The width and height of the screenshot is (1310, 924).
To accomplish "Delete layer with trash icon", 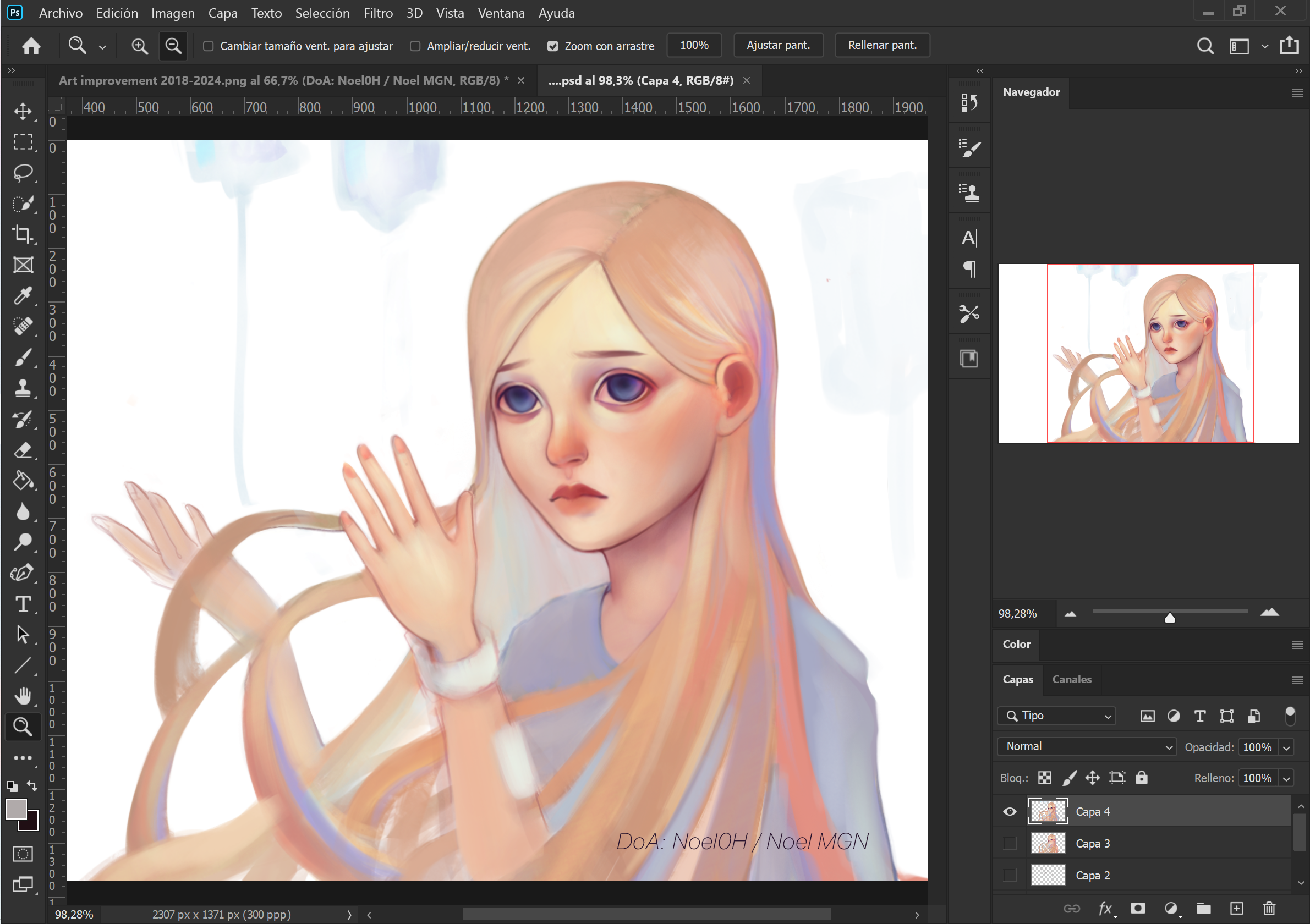I will coord(1269,908).
